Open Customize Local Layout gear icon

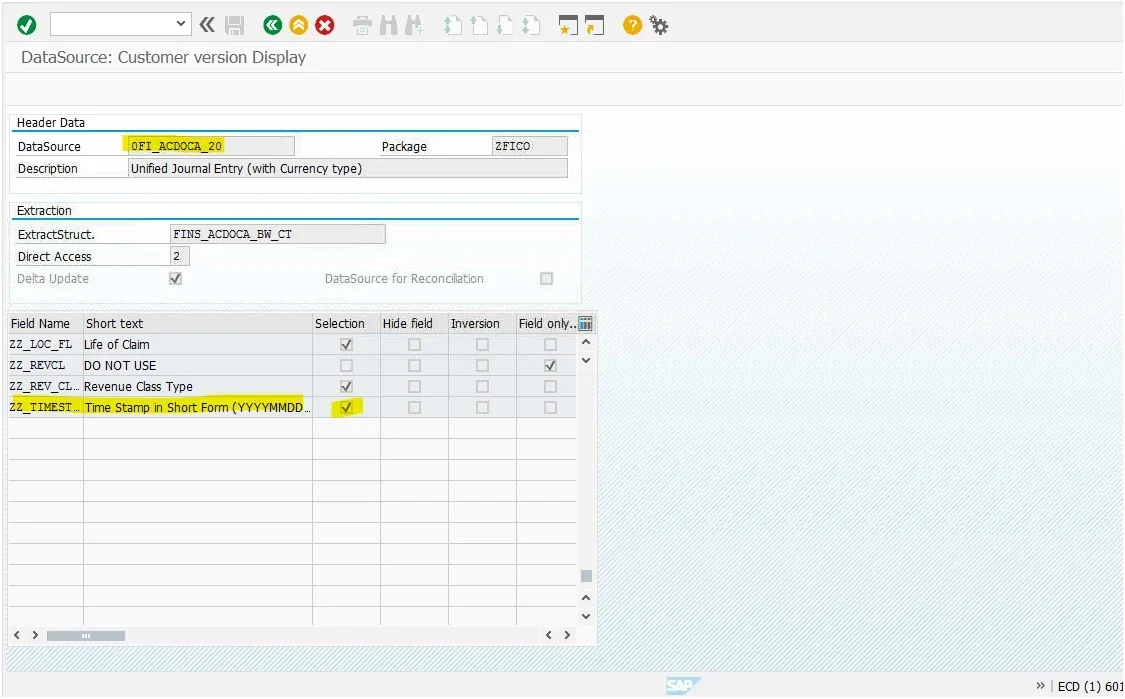(x=659, y=26)
